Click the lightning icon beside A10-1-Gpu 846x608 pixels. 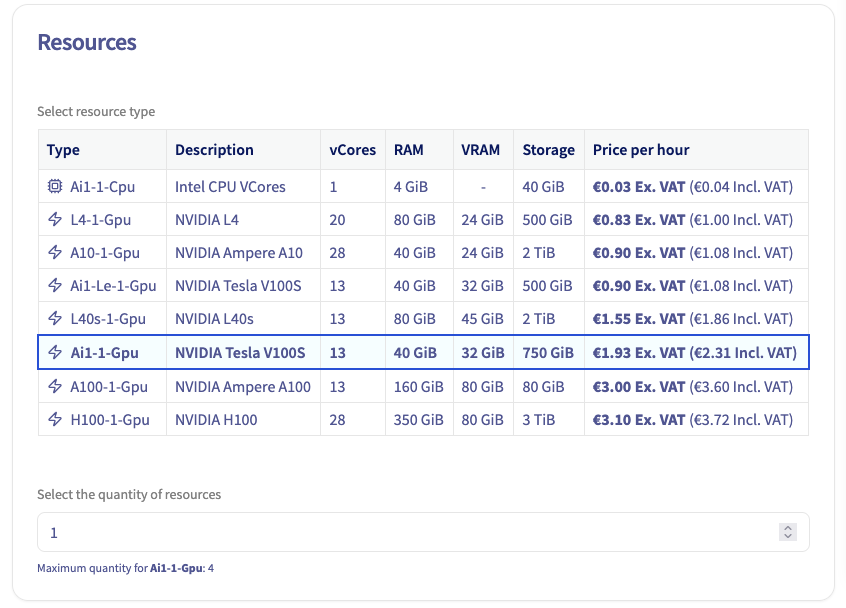point(55,253)
